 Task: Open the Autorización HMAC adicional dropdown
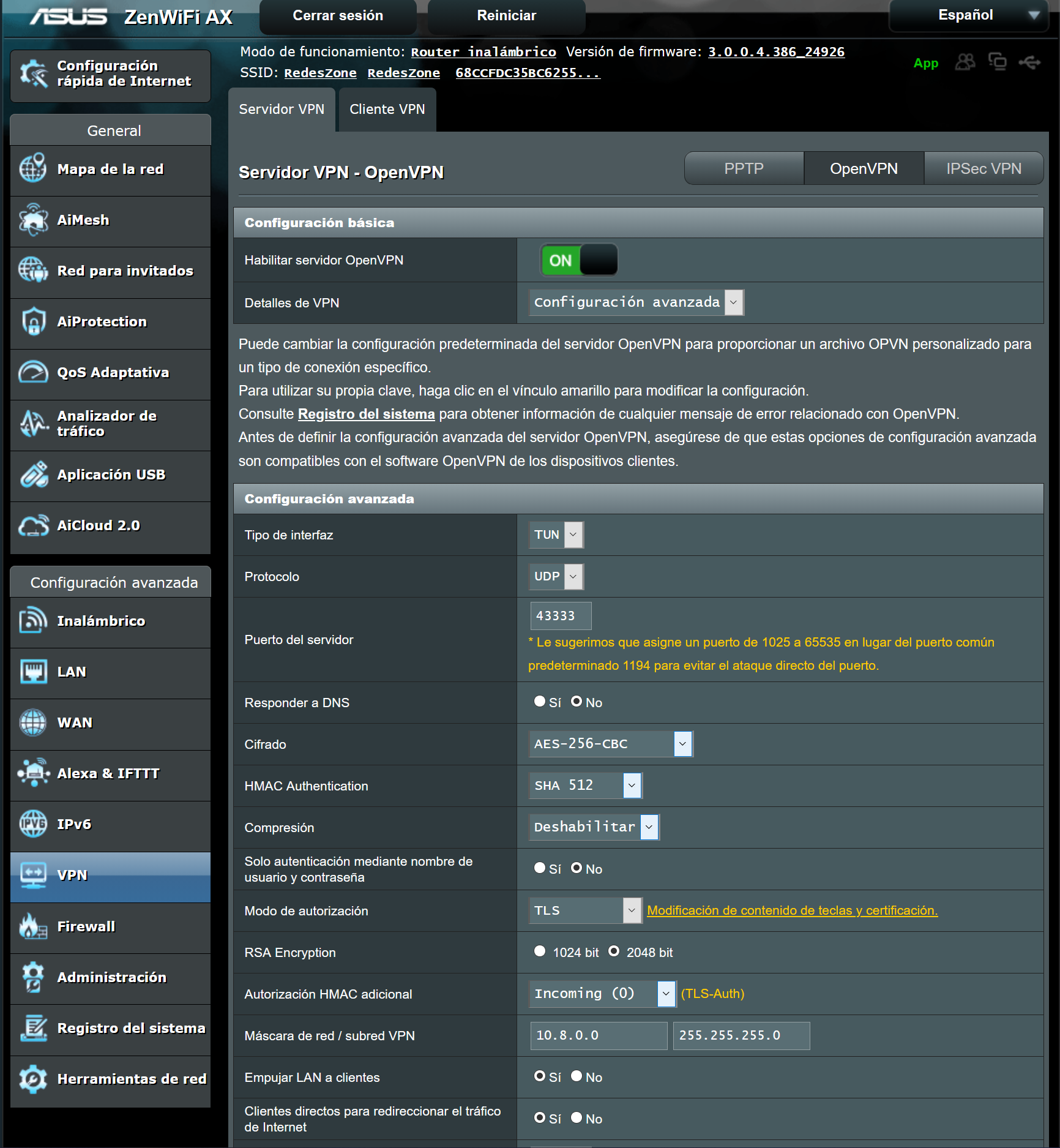click(603, 994)
